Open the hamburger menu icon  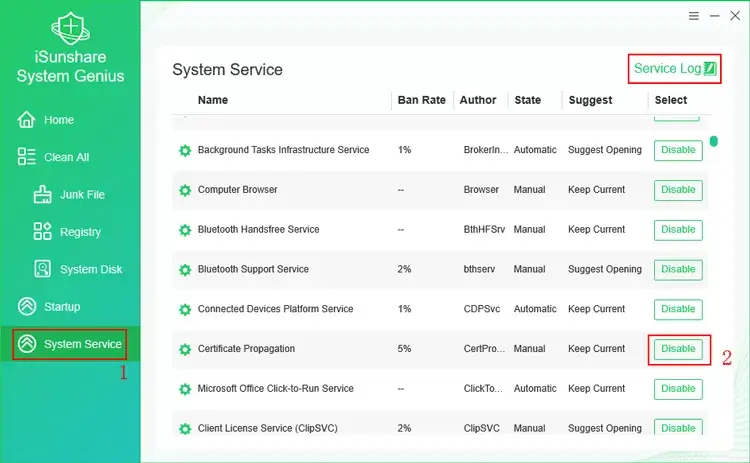[694, 16]
